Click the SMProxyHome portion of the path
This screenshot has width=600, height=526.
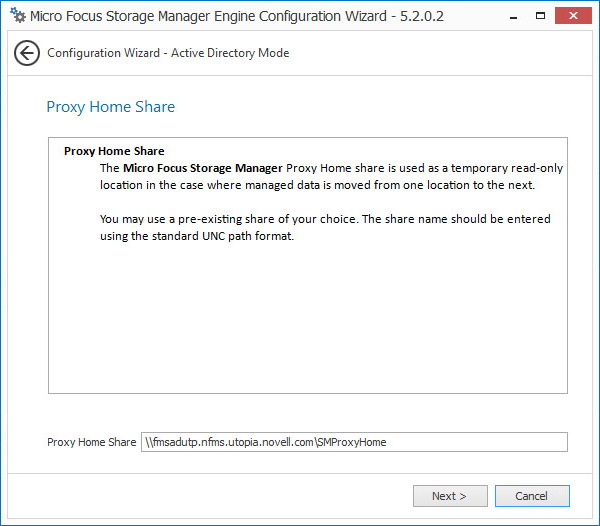[x=353, y=442]
